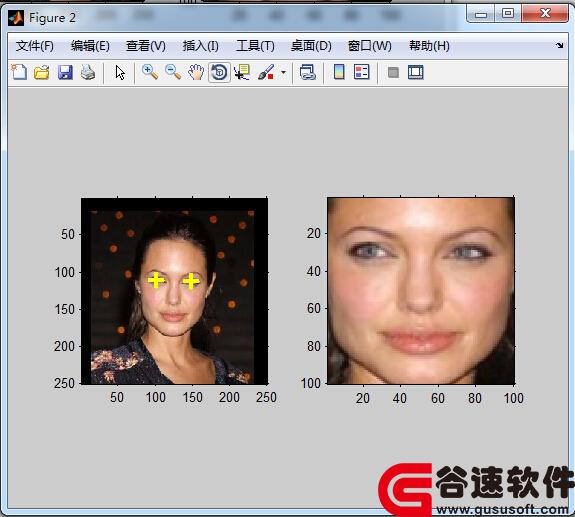Expand the 插入(I) menu
Image resolution: width=575 pixels, height=517 pixels.
click(201, 46)
